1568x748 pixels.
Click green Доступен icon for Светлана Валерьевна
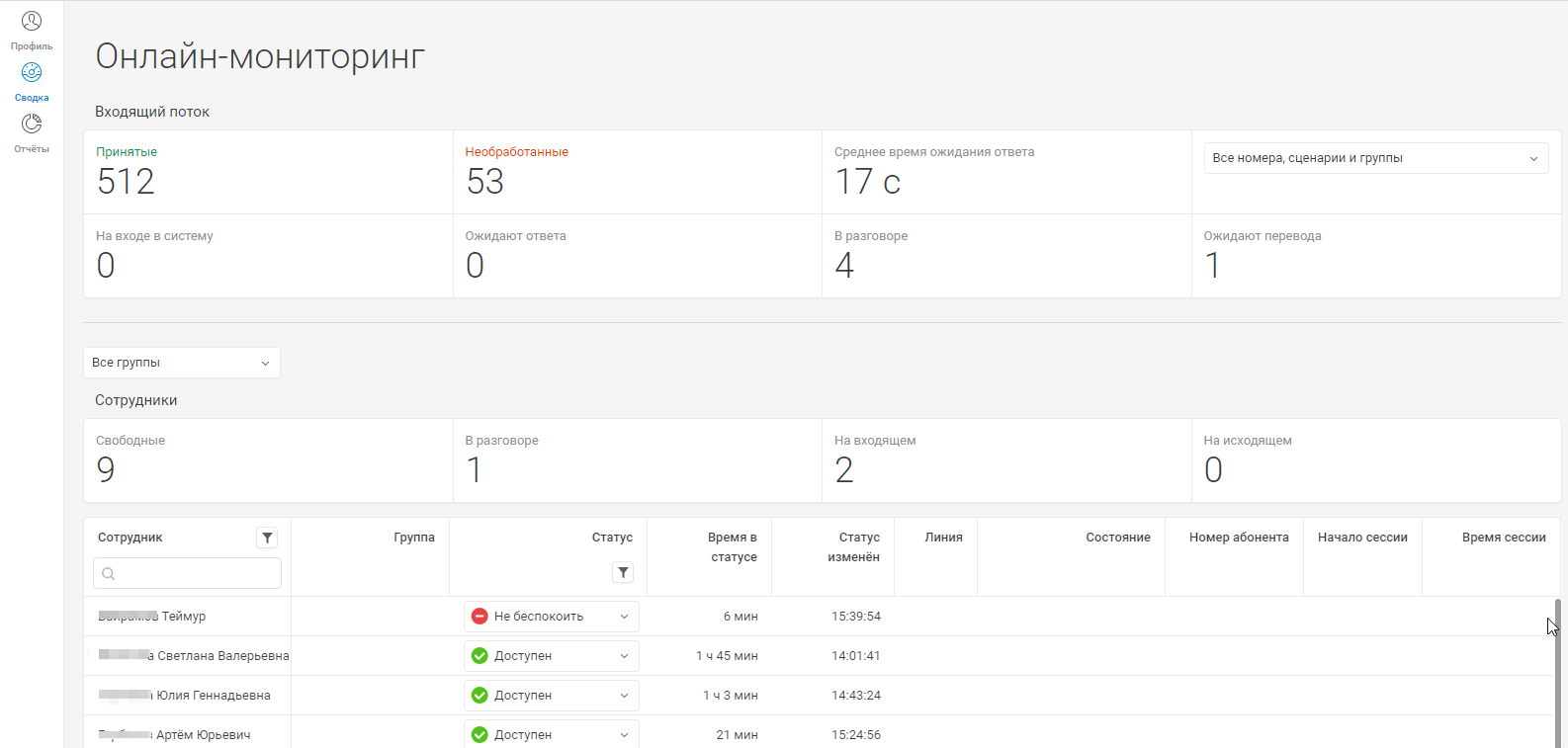pyautogui.click(x=479, y=656)
